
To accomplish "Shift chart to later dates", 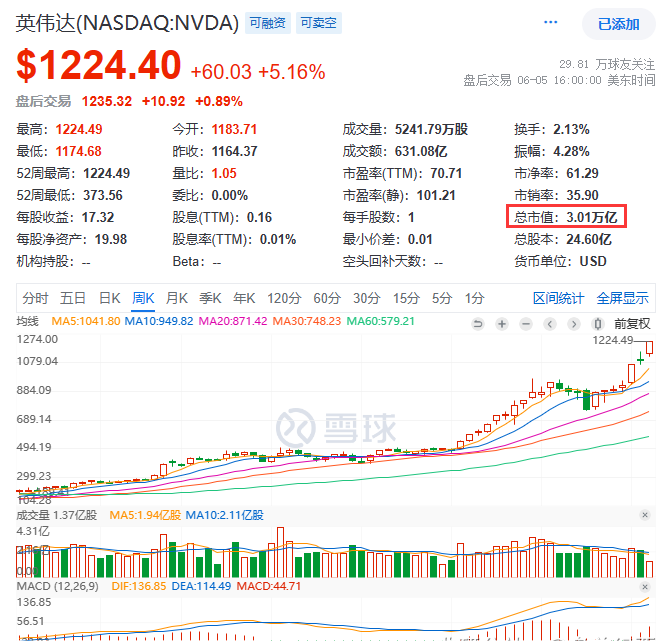I will click(x=574, y=324).
